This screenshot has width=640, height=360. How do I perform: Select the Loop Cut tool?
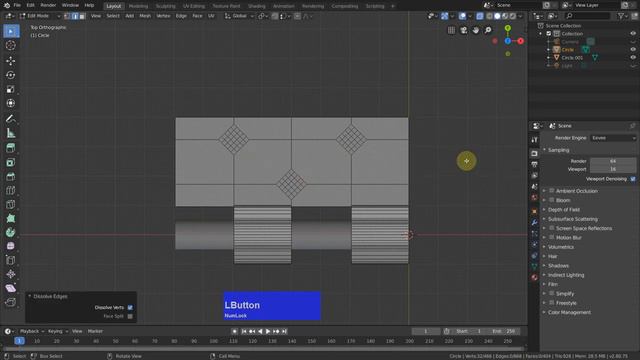[11, 191]
